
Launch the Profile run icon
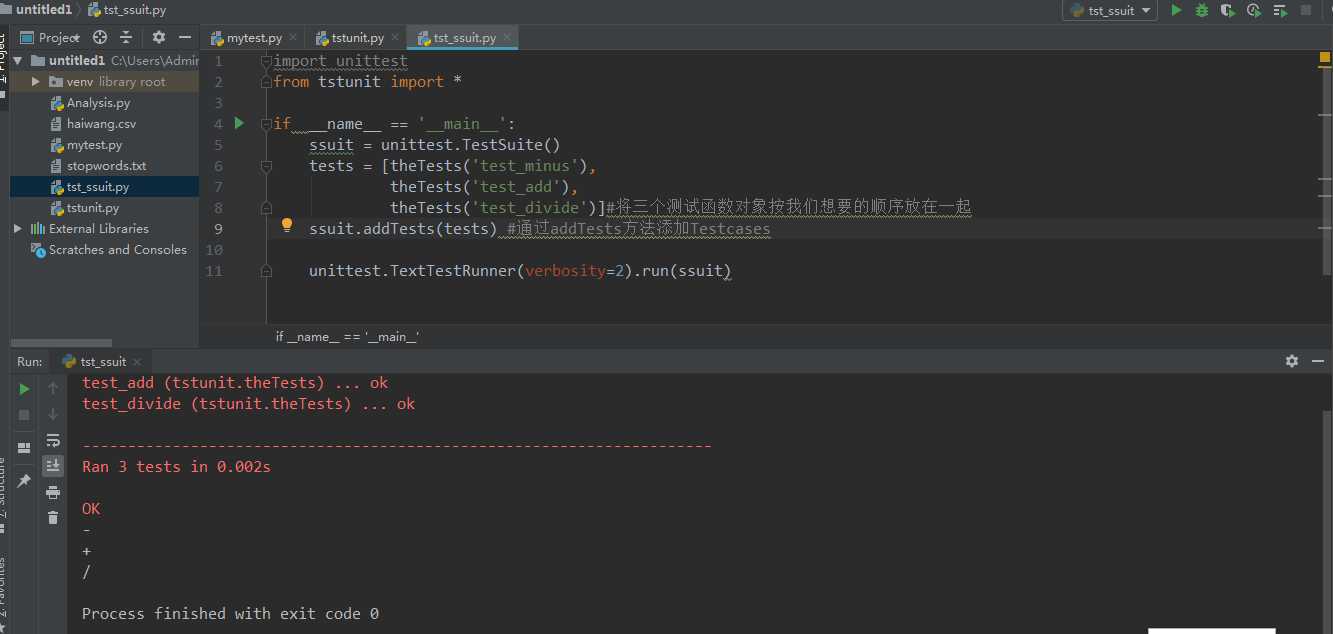[x=1254, y=10]
